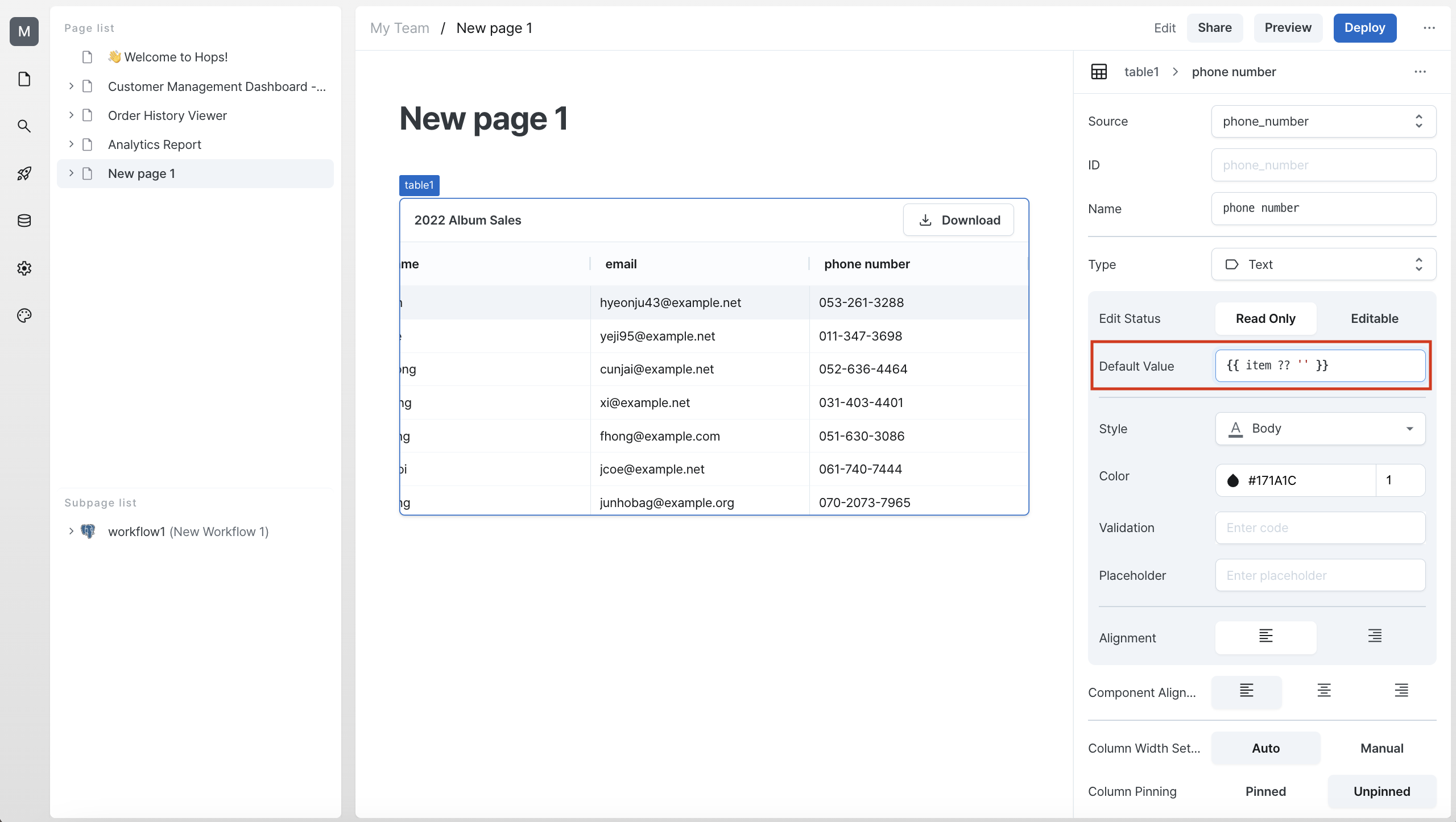
Task: Expand the Customer Management Dashboard tree item
Action: [x=71, y=86]
